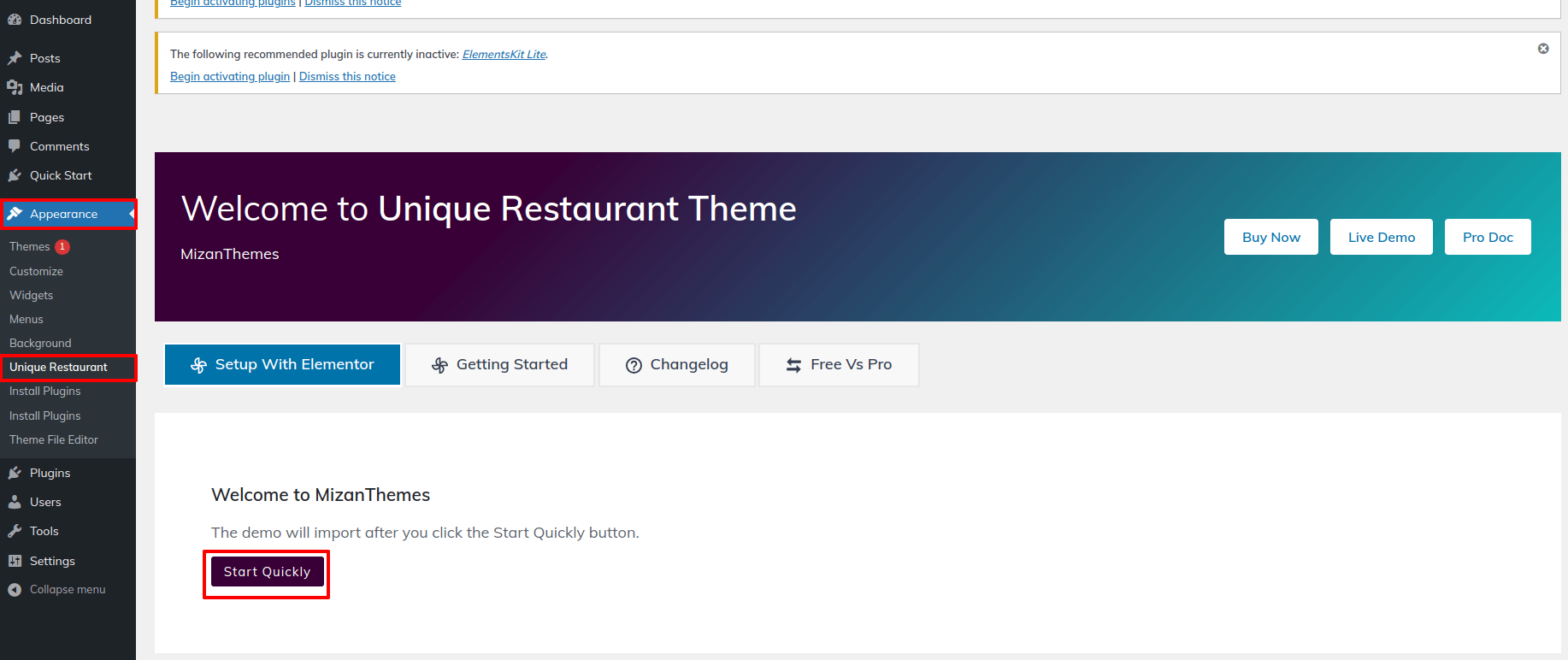
Task: Click the Buy Now button
Action: [x=1270, y=238]
